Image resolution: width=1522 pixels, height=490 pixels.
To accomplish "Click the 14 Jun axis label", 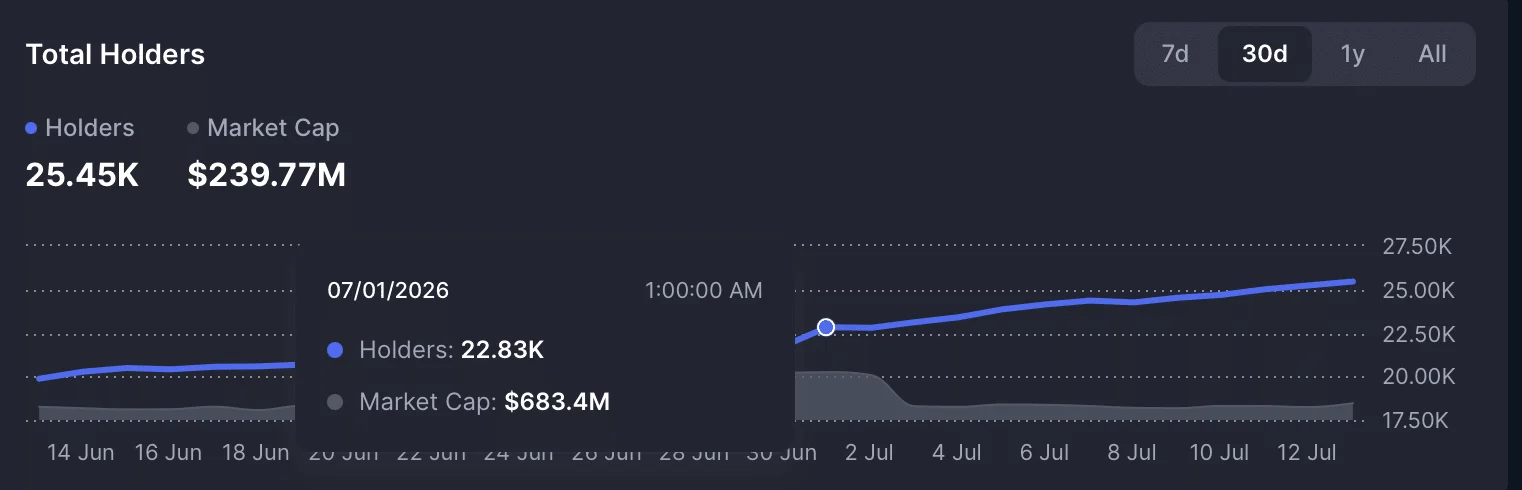I will tap(81, 452).
